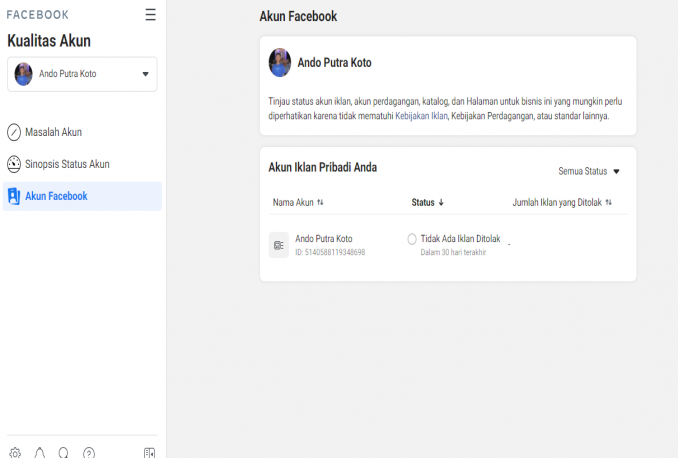
Task: Open the help question mark icon
Action: [89, 453]
